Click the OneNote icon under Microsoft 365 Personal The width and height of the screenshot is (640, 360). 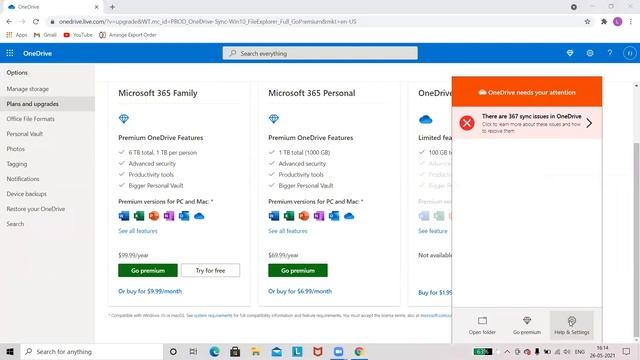[319, 216]
